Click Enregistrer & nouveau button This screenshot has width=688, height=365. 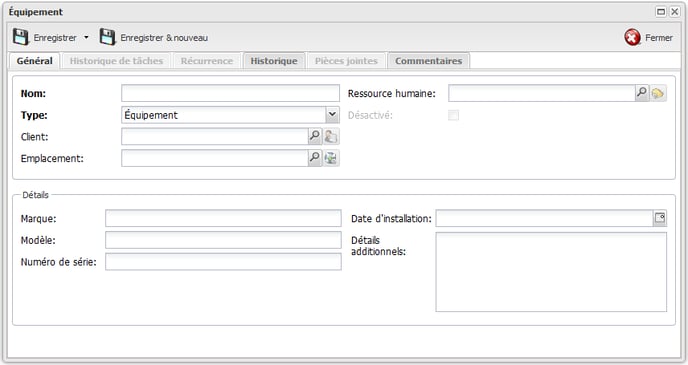tap(154, 38)
